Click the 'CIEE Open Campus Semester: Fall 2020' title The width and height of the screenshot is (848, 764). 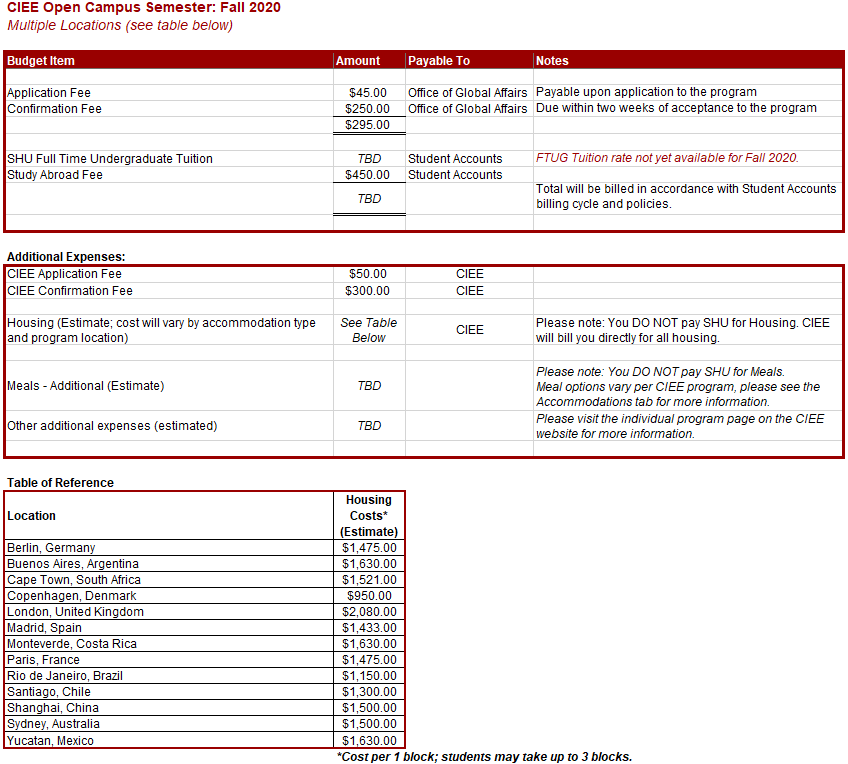point(144,8)
